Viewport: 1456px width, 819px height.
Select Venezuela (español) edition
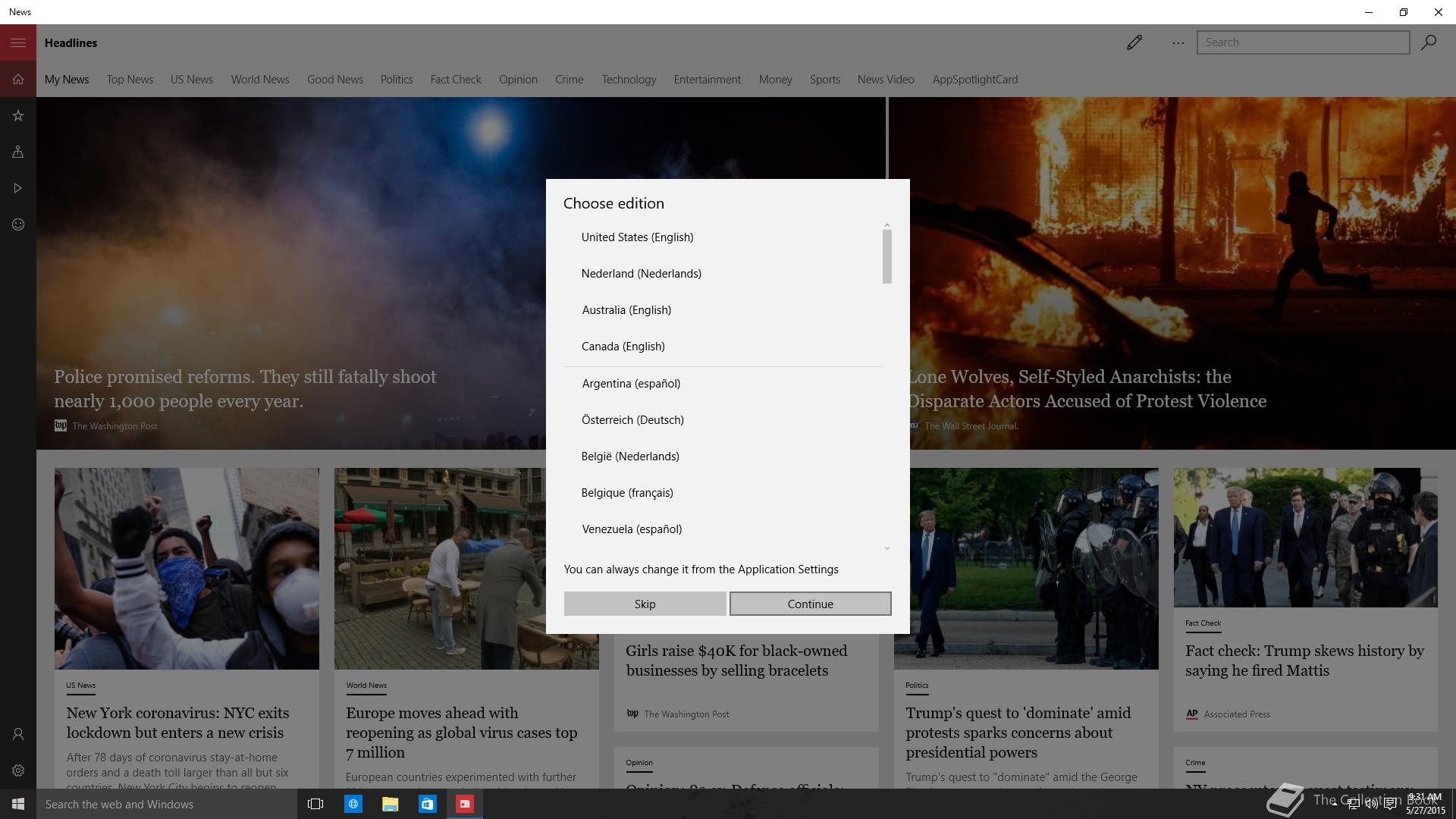[723, 529]
